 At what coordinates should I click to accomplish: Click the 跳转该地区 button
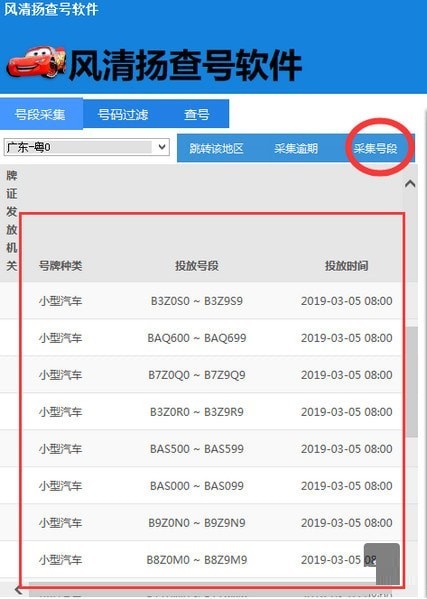tap(217, 149)
